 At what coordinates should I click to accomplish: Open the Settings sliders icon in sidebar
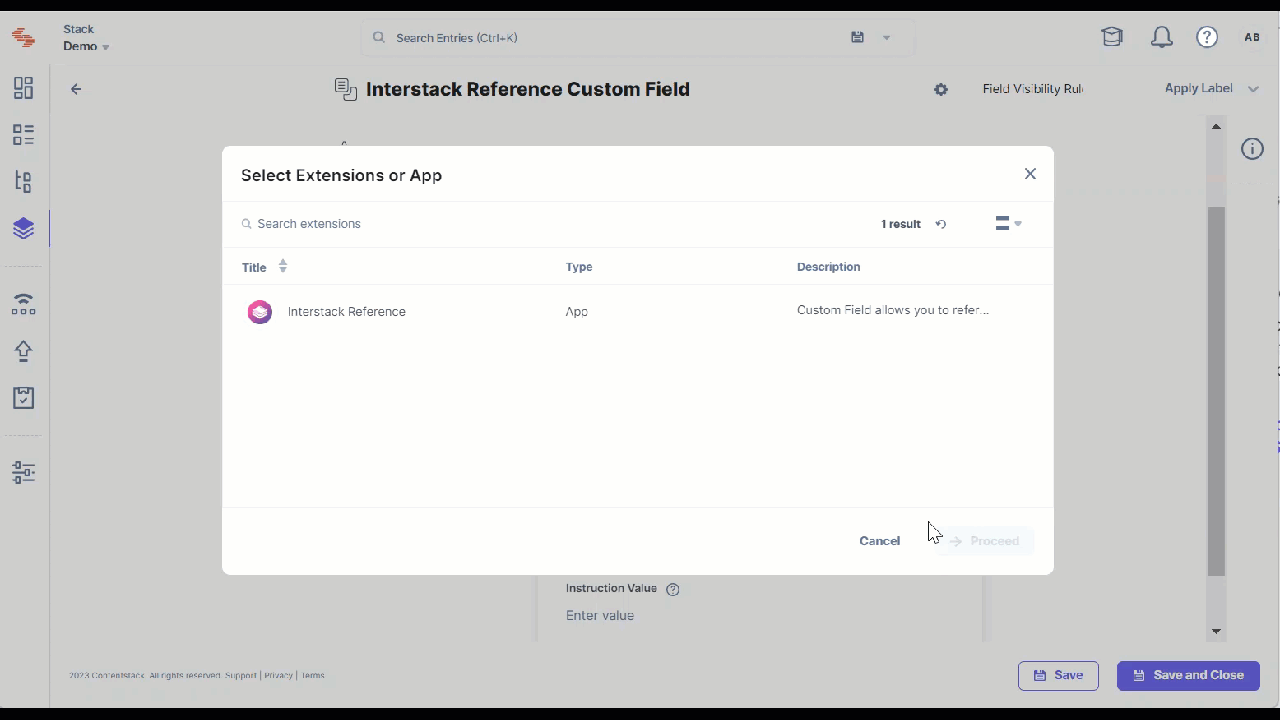point(23,473)
